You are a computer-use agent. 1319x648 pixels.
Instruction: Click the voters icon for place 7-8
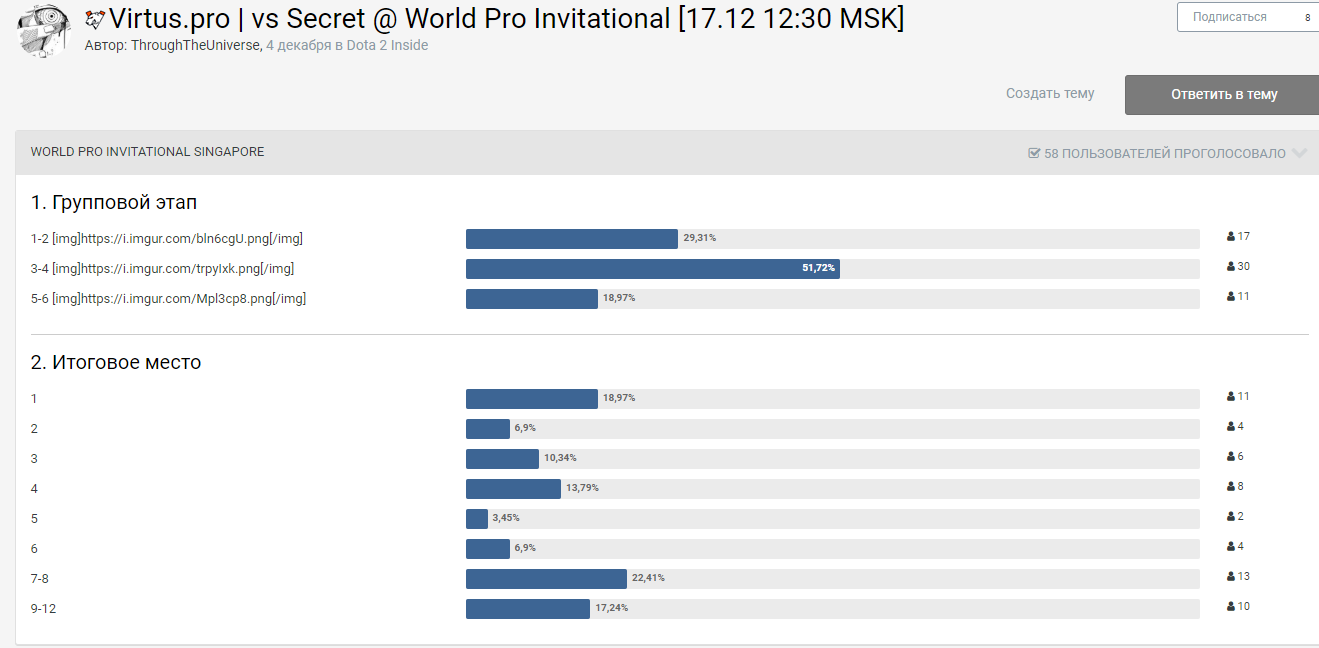coord(1231,577)
